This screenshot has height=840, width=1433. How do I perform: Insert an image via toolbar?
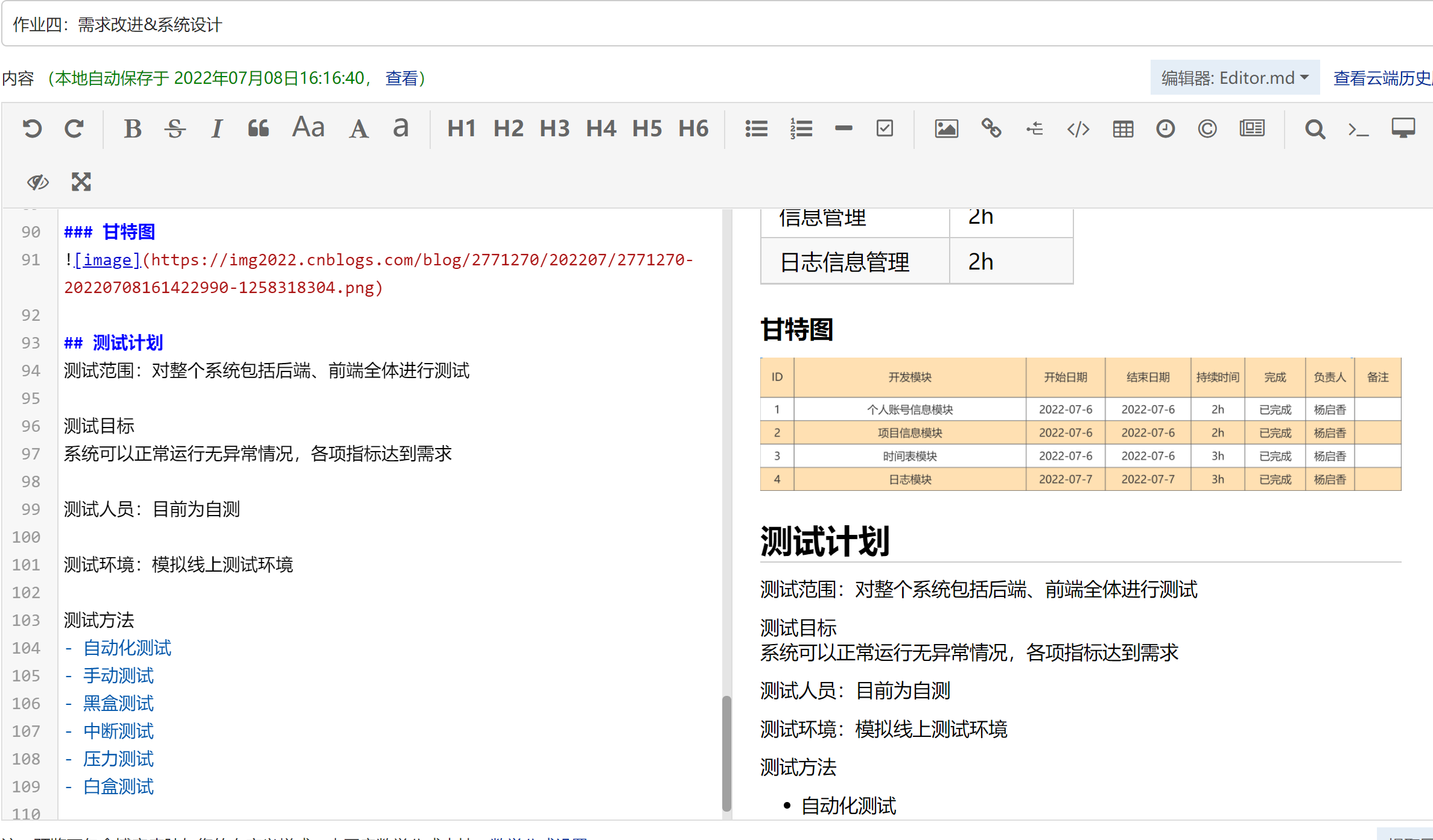tap(946, 128)
